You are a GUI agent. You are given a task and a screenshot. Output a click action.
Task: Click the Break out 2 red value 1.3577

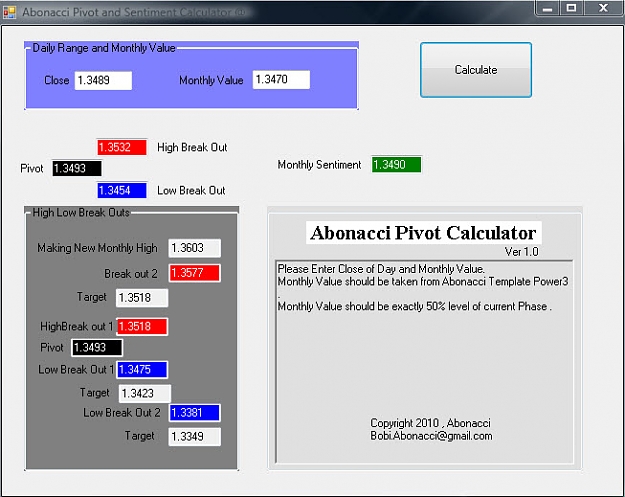click(195, 273)
